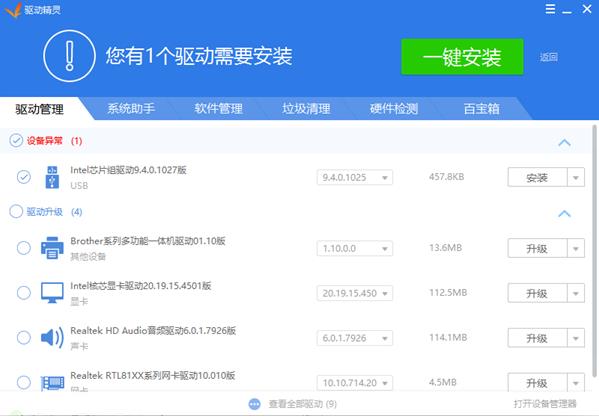Switch to the 驱动管理 tab
Image resolution: width=599 pixels, height=416 pixels.
(x=40, y=109)
